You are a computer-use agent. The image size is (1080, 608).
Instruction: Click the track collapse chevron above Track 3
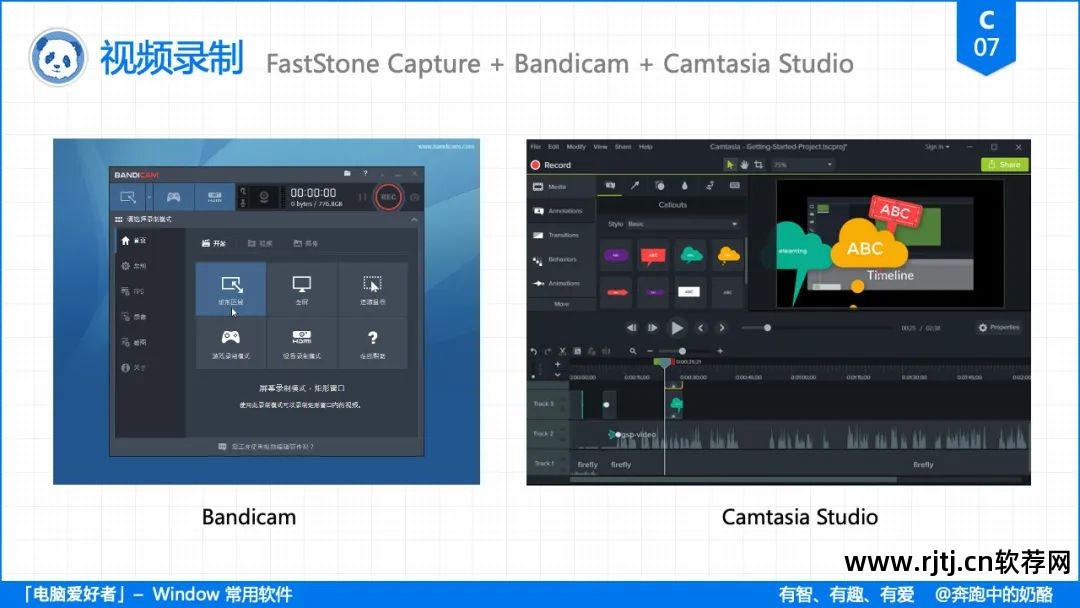557,375
